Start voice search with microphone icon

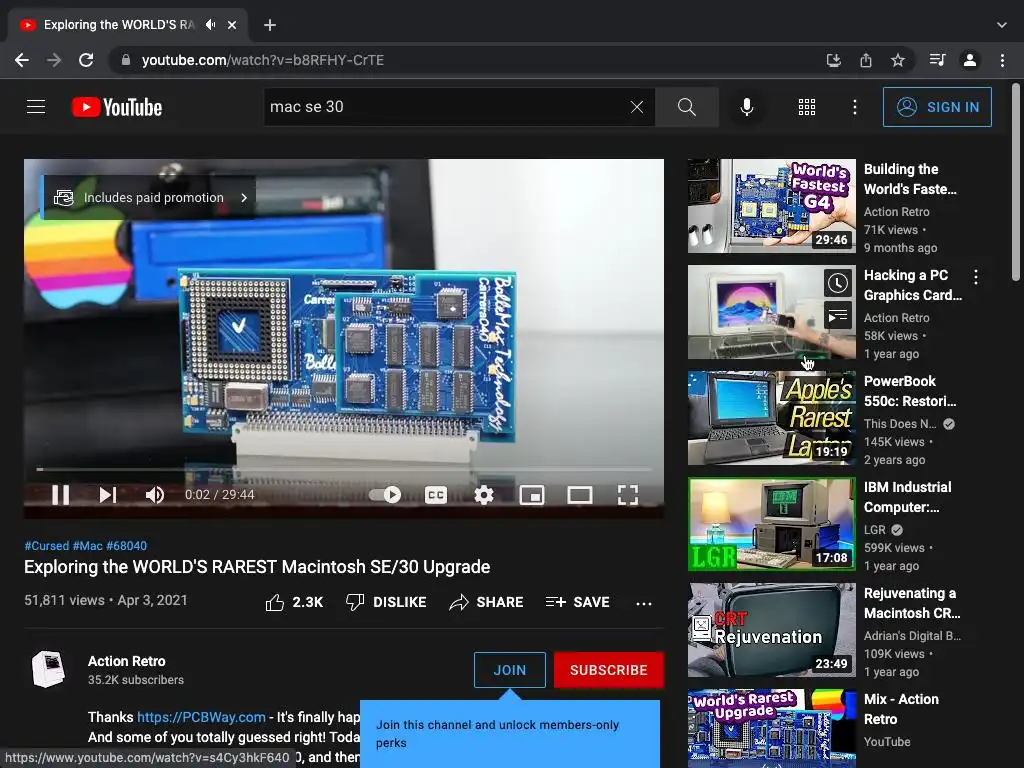pyautogui.click(x=746, y=106)
